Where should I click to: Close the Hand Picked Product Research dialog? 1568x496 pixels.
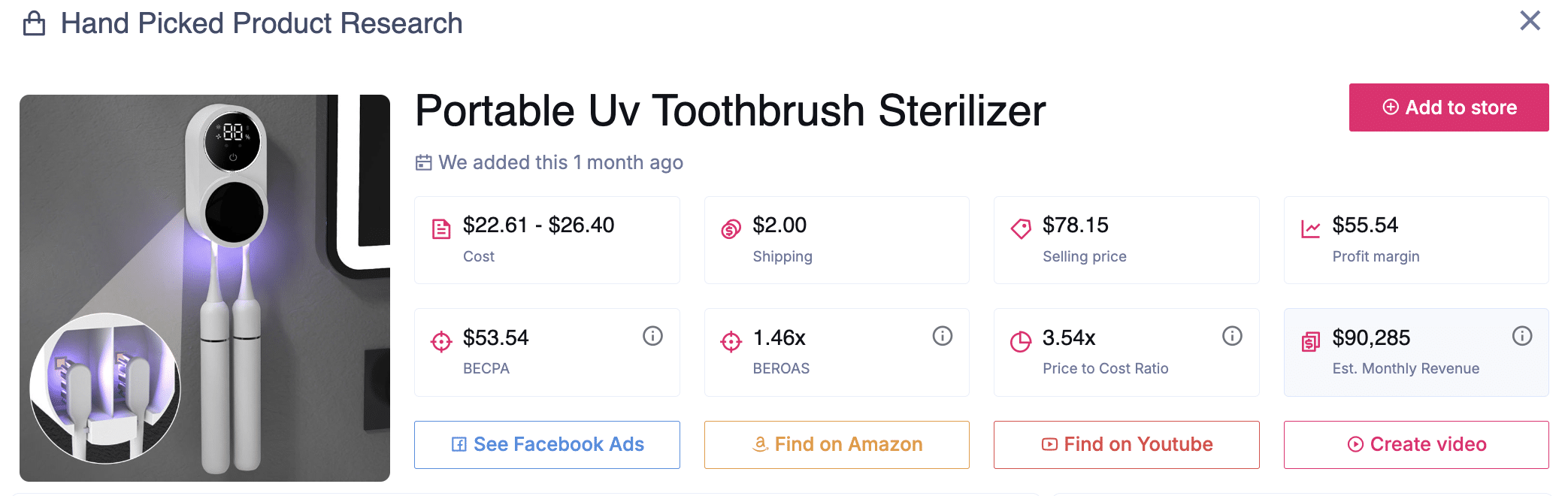(1530, 21)
